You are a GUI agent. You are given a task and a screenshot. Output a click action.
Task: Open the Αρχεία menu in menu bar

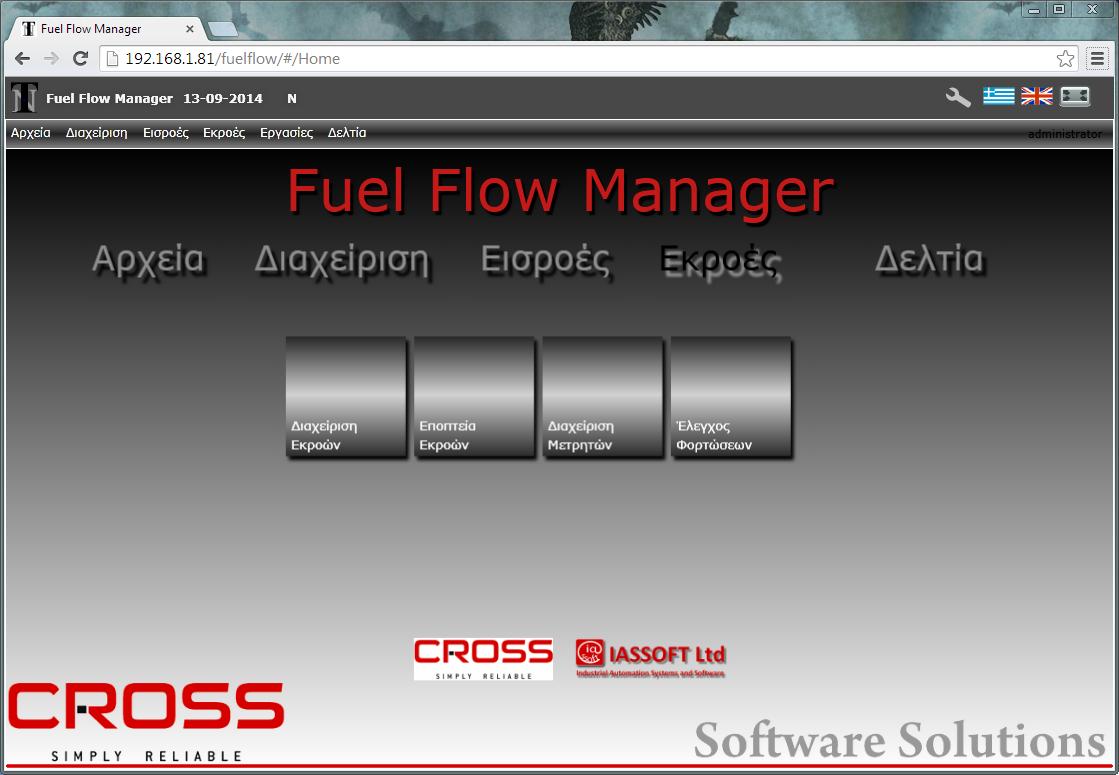coord(31,133)
